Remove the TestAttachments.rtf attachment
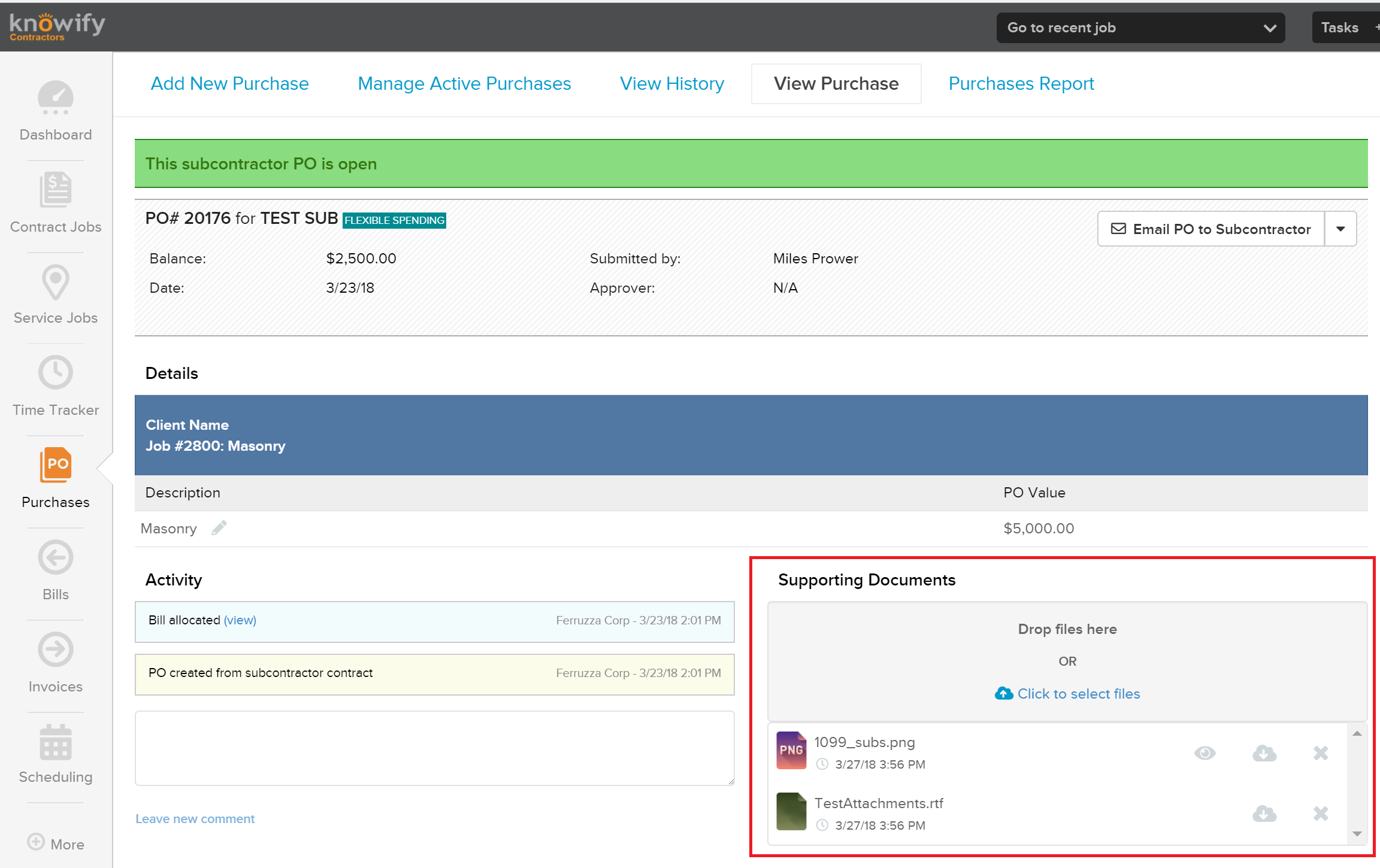Screen dimensions: 1380x868 pos(1321,814)
